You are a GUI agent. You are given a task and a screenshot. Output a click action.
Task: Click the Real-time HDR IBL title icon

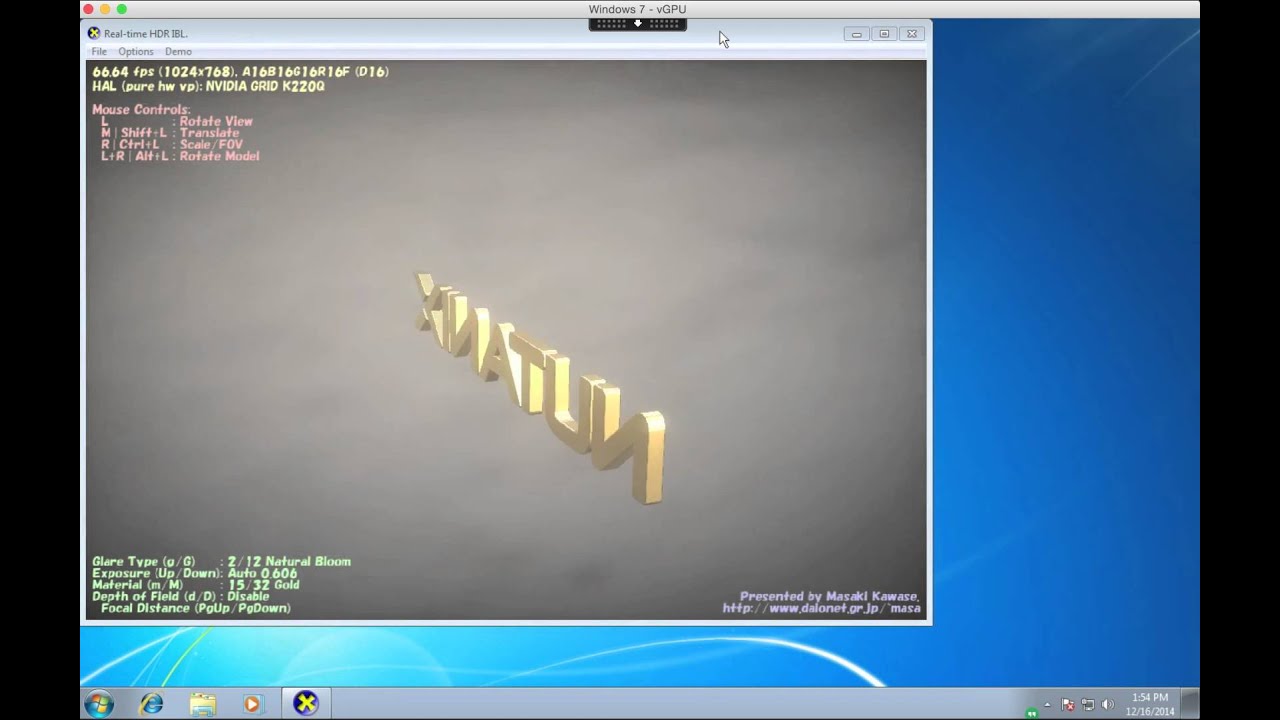(94, 33)
